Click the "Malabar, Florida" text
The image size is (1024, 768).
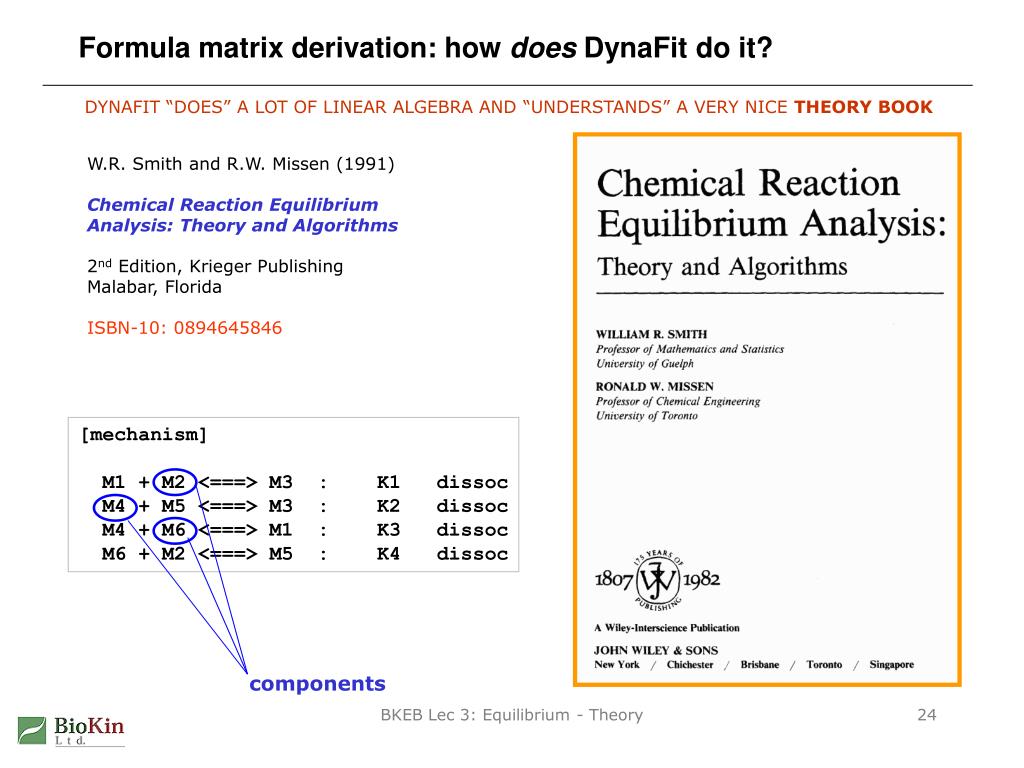pyautogui.click(x=154, y=287)
